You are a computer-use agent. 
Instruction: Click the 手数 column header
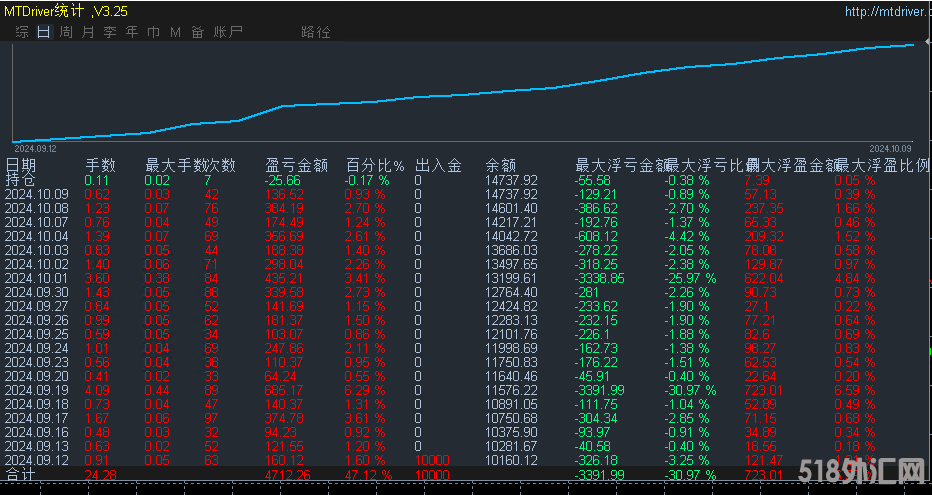click(x=100, y=165)
